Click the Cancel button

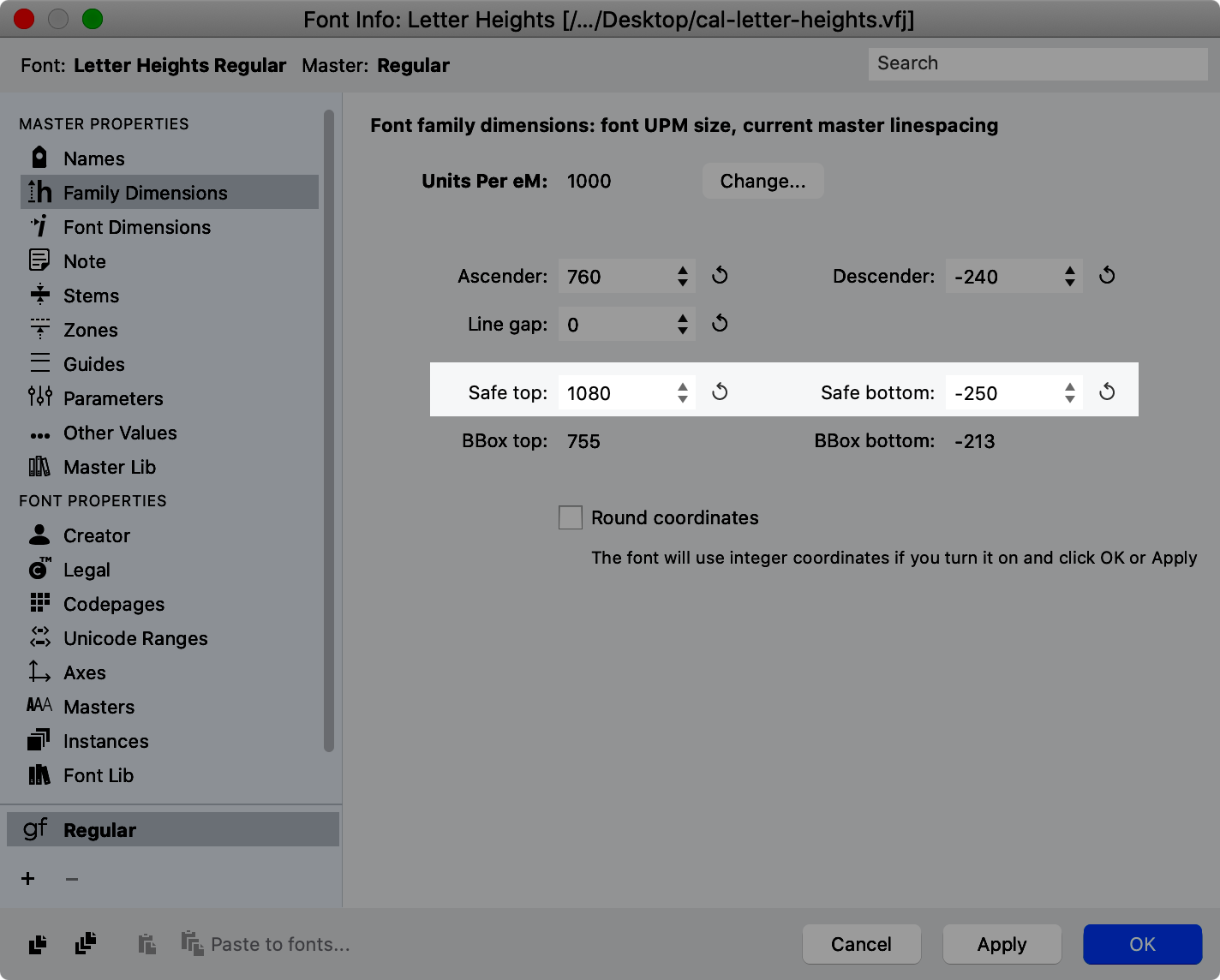861,944
